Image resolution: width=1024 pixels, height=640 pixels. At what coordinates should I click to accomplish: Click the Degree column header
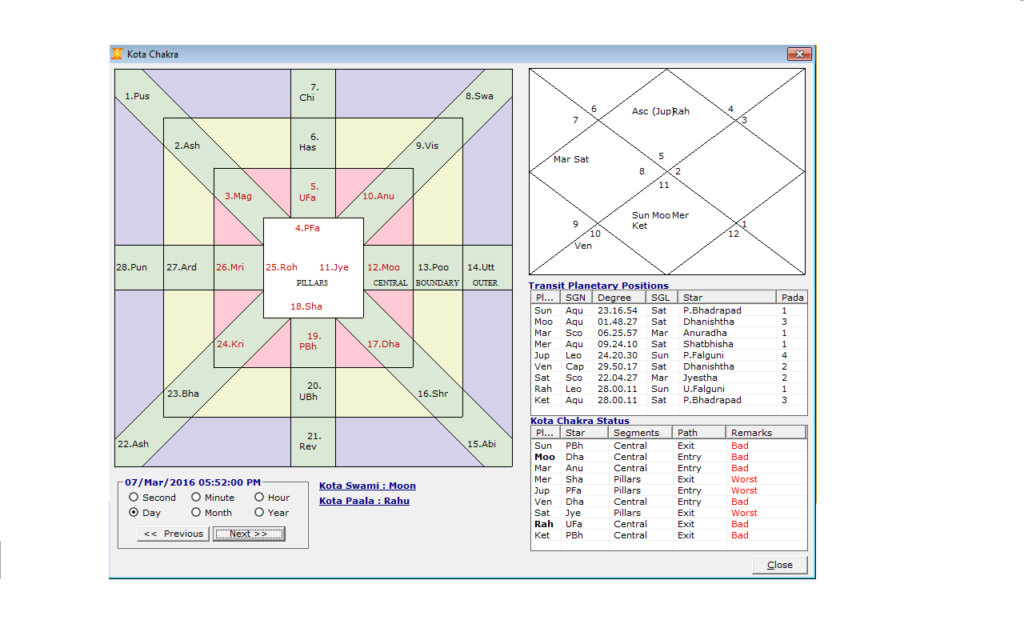click(618, 297)
